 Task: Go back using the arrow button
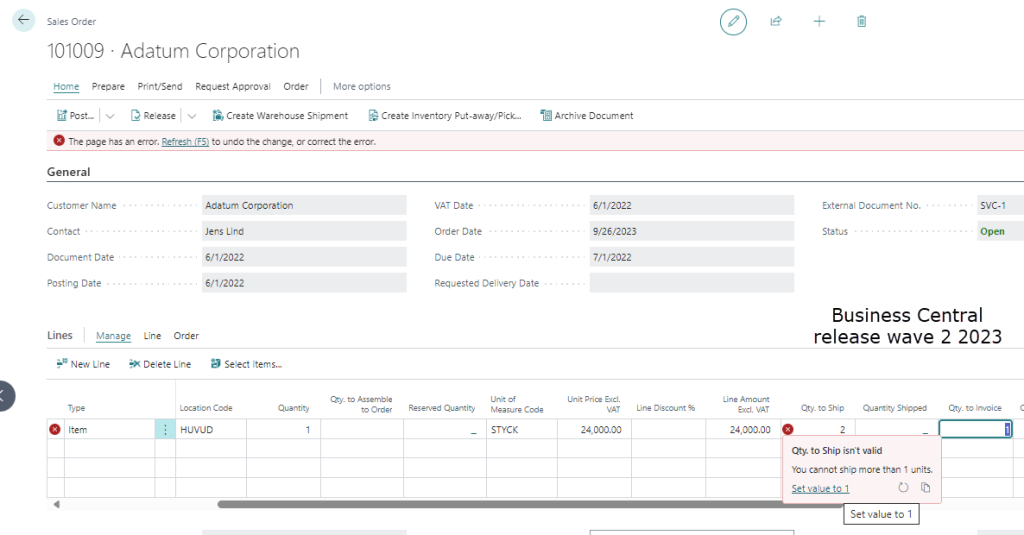[24, 20]
